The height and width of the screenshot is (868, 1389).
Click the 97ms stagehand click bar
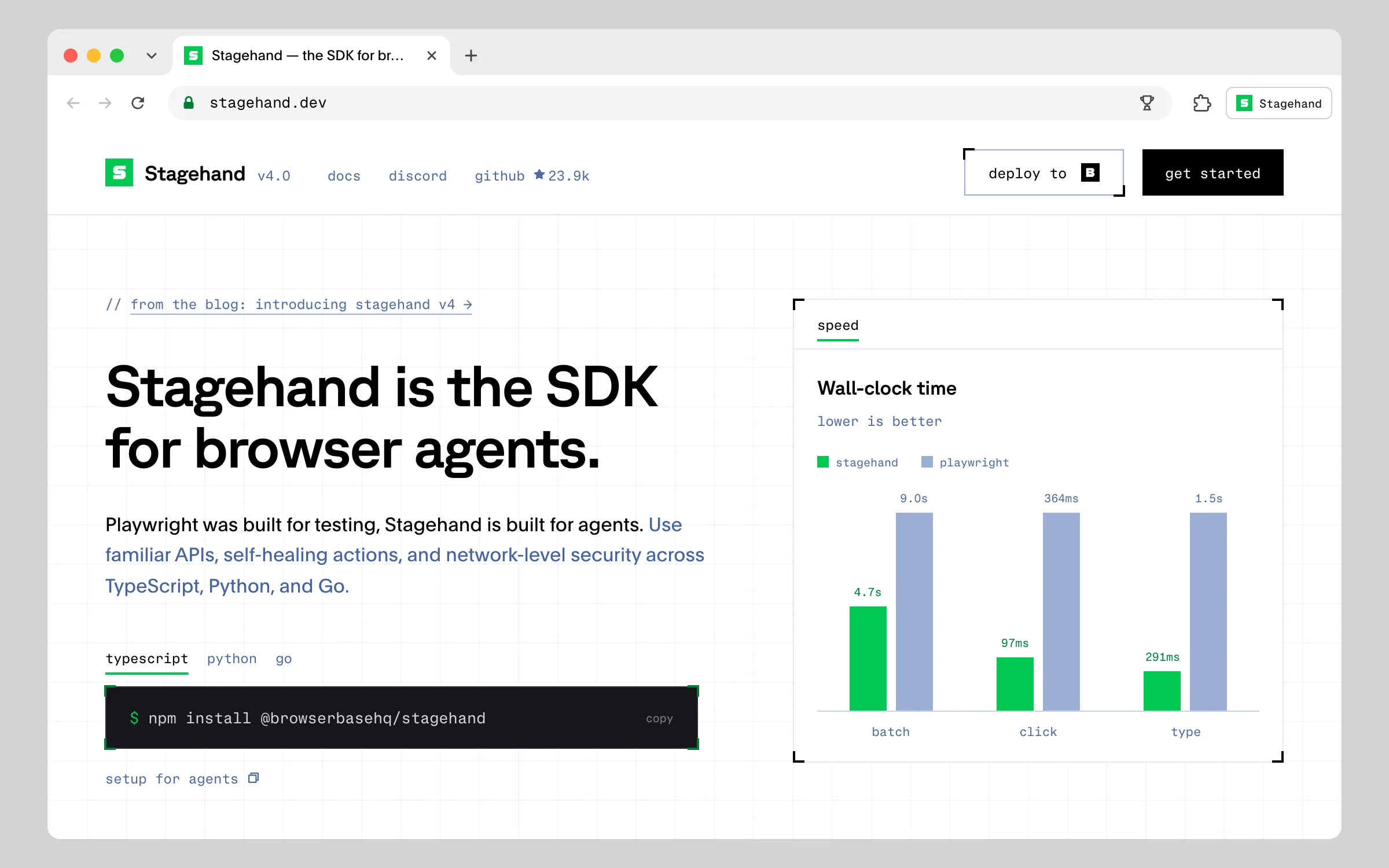(1015, 684)
